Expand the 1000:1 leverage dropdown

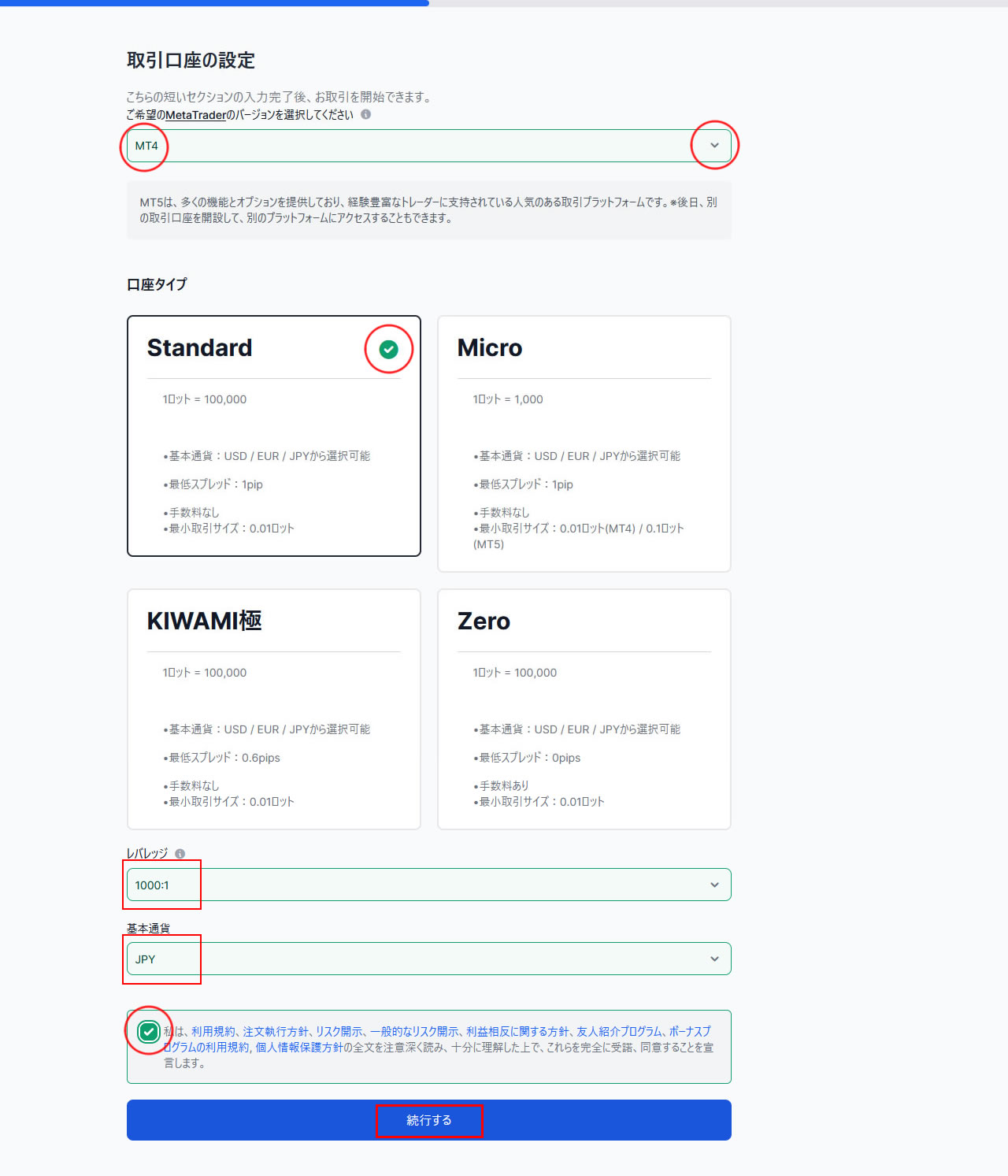pos(428,885)
